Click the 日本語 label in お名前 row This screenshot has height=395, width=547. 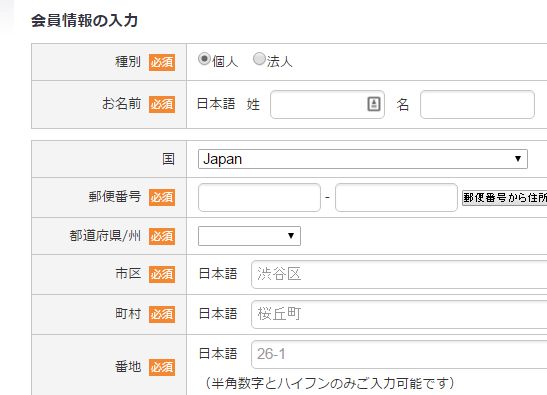point(216,104)
